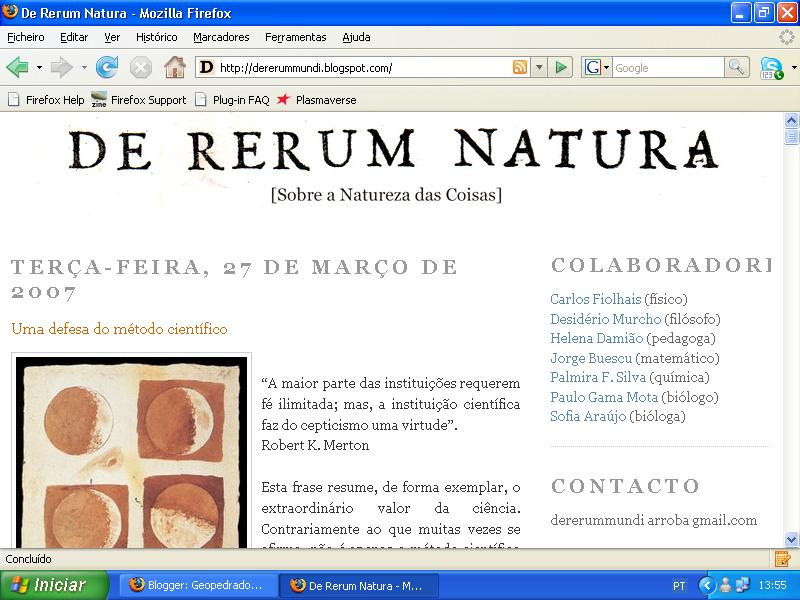Screen dimensions: 800x600
Task: Open the search engine chooser dropdown
Action: pos(607,67)
